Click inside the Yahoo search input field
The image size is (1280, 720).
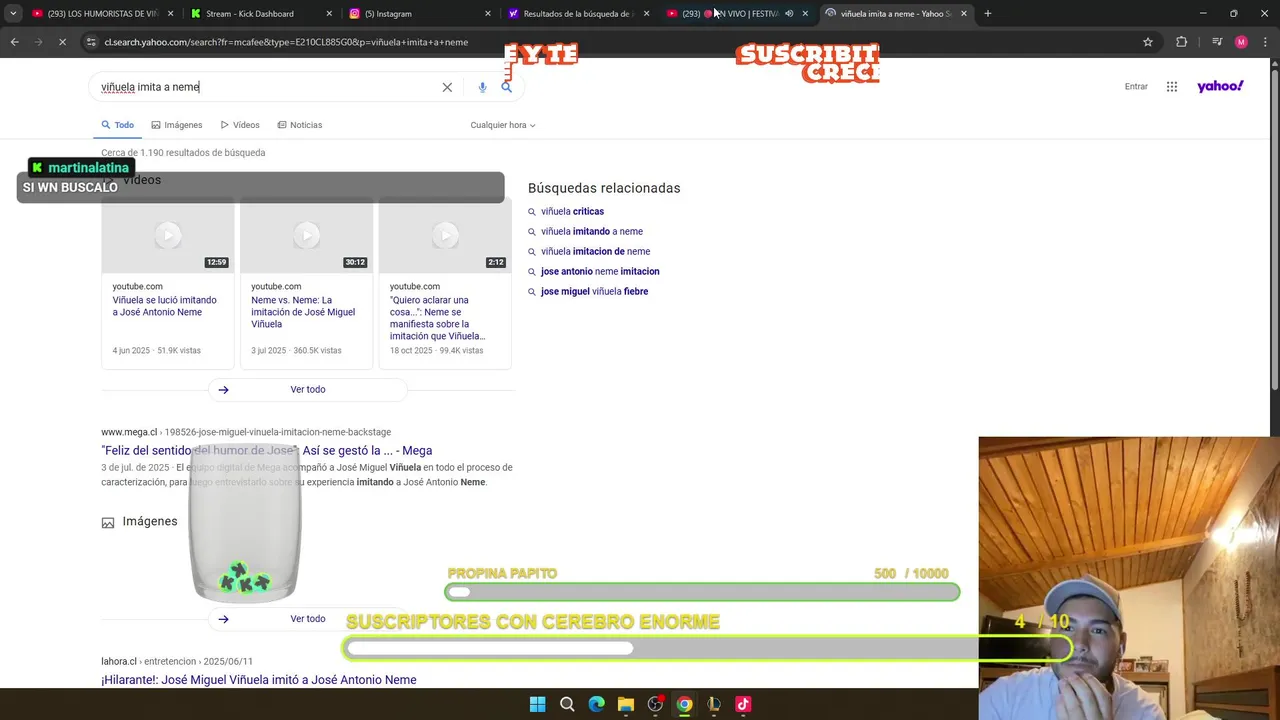(265, 87)
